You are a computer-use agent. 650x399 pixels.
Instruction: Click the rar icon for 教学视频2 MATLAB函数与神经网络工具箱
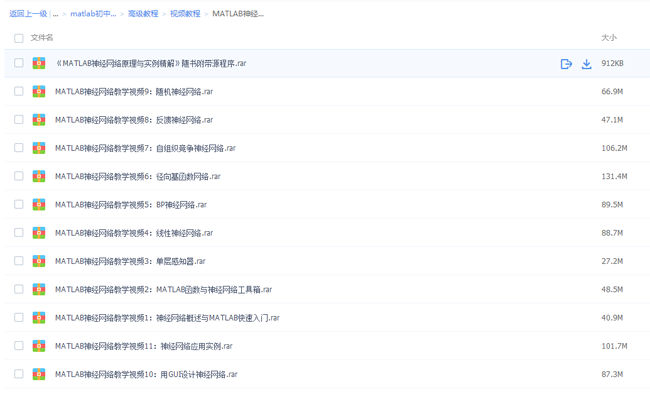pyautogui.click(x=39, y=289)
